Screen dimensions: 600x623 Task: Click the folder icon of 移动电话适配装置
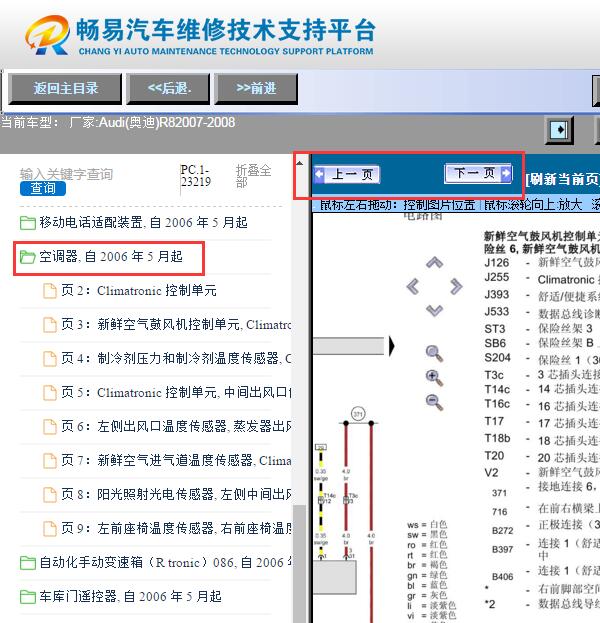pyautogui.click(x=28, y=223)
